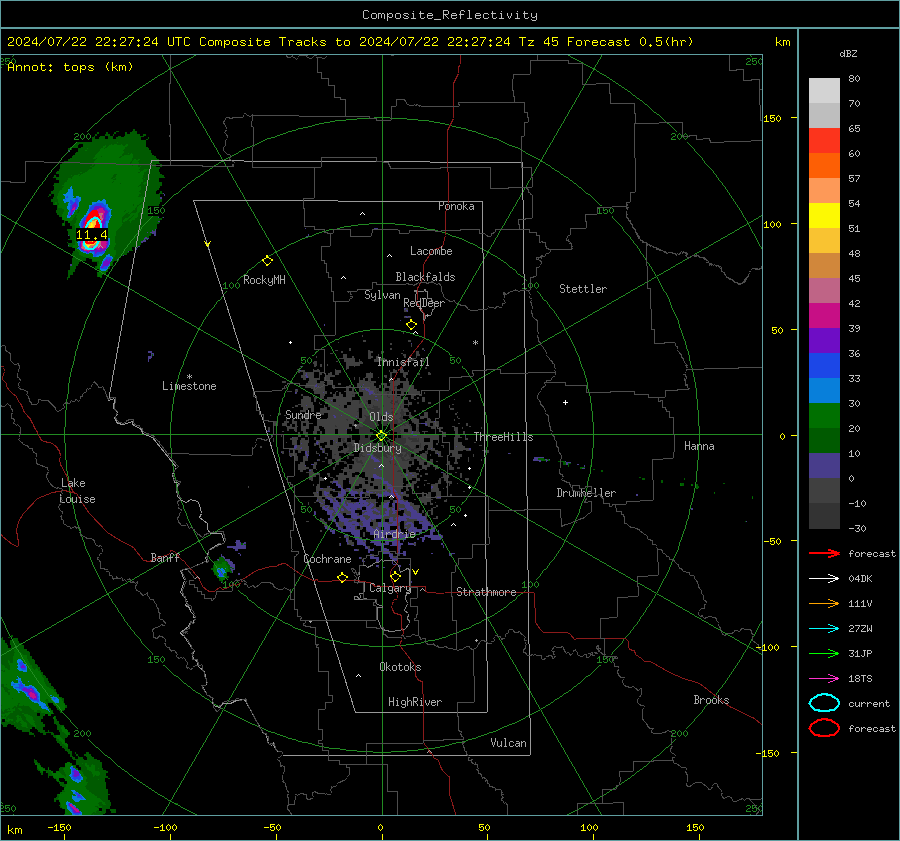Viewport: 900px width, 841px height.
Task: Click the Brooks label
Action: [711, 700]
